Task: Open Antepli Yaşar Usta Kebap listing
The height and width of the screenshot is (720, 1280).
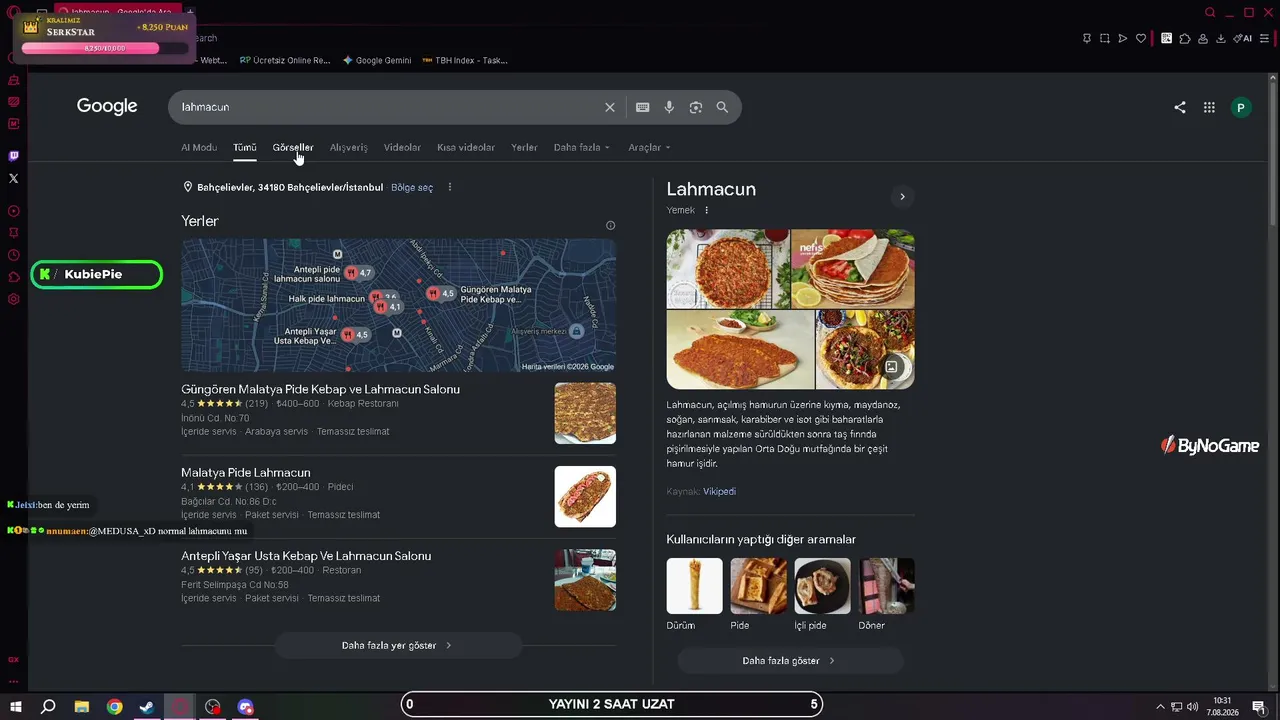Action: [x=306, y=556]
